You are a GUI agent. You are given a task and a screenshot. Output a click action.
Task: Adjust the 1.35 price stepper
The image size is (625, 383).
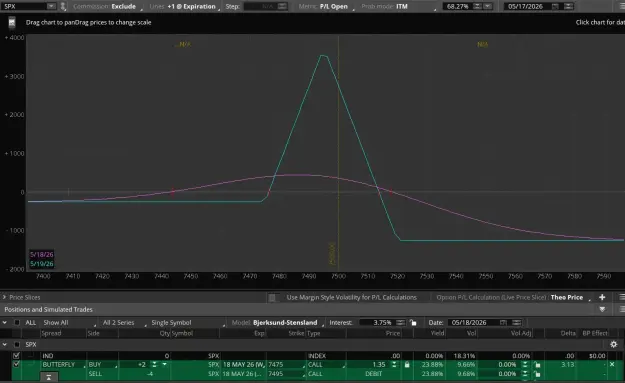point(394,365)
